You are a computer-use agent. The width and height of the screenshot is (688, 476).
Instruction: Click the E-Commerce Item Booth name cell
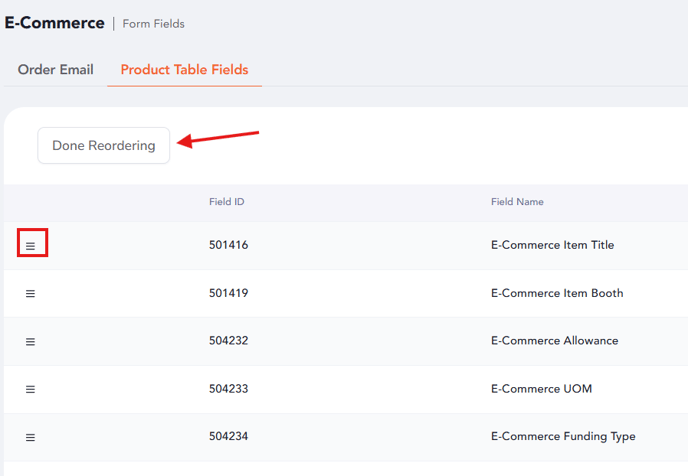click(557, 293)
